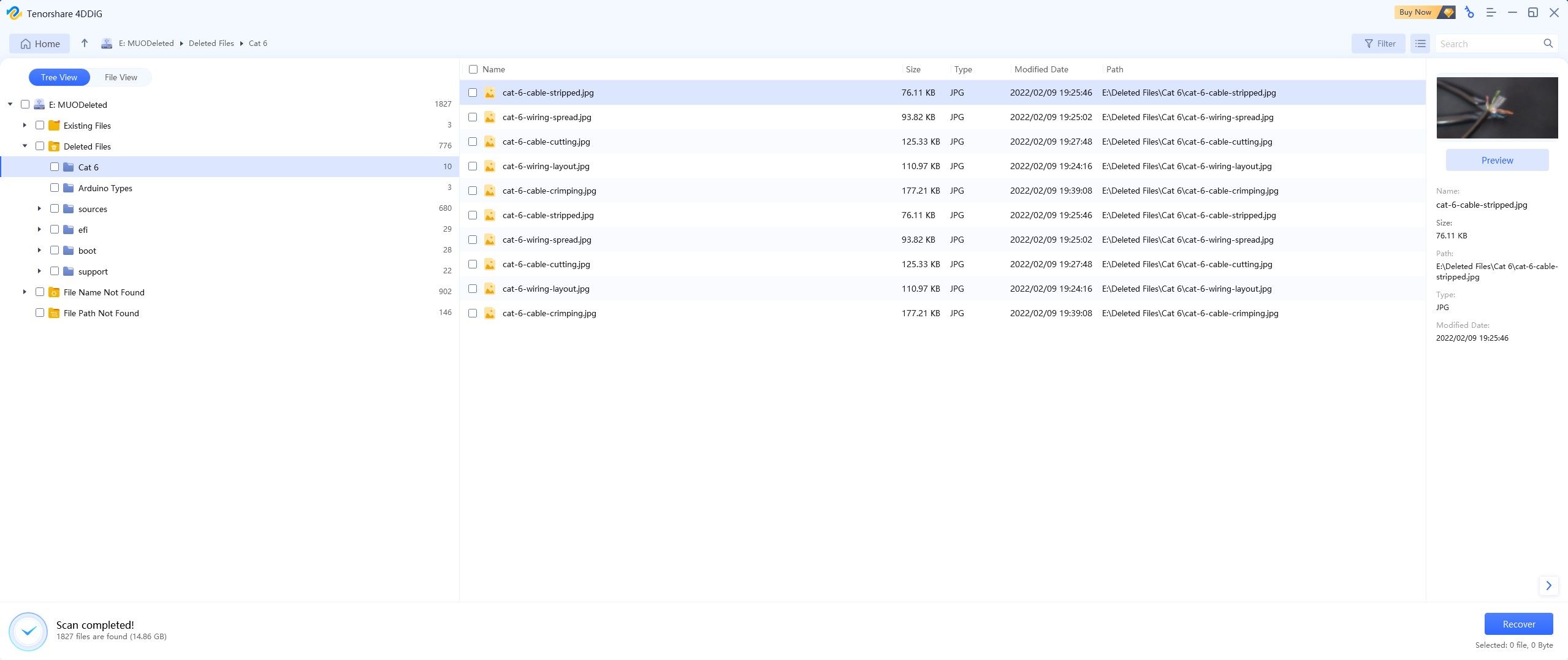Screen dimensions: 1568x660
Task: Tick the select-all checkbox beside Name header
Action: [x=473, y=69]
